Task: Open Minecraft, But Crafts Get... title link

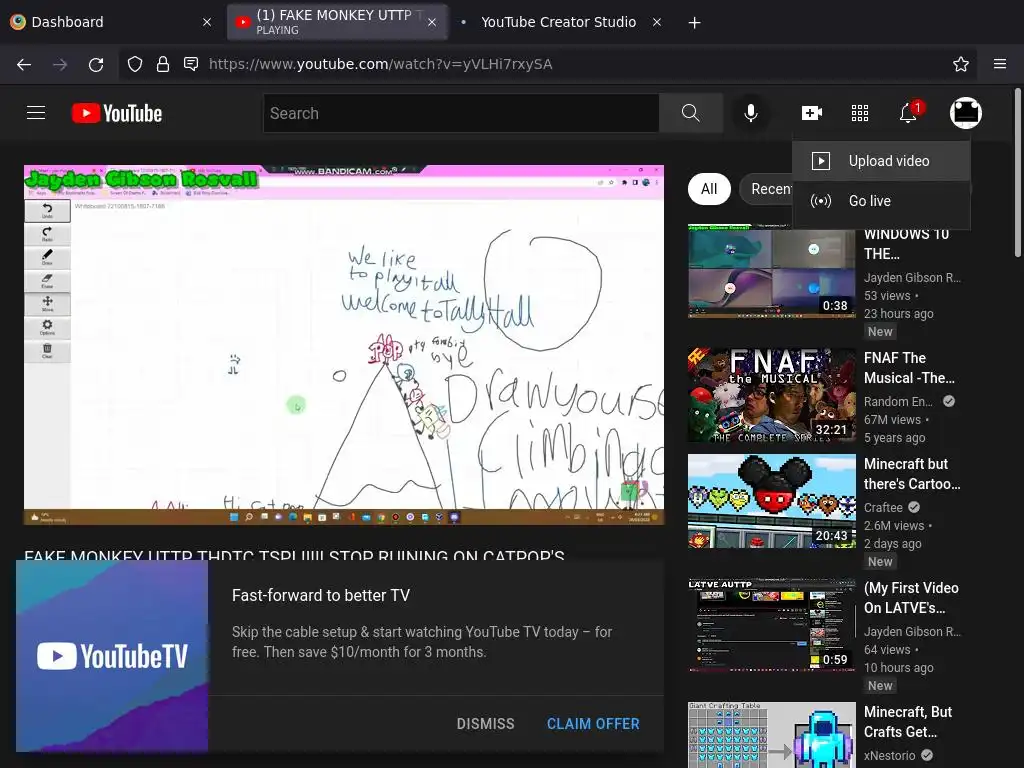Action: [x=908, y=722]
